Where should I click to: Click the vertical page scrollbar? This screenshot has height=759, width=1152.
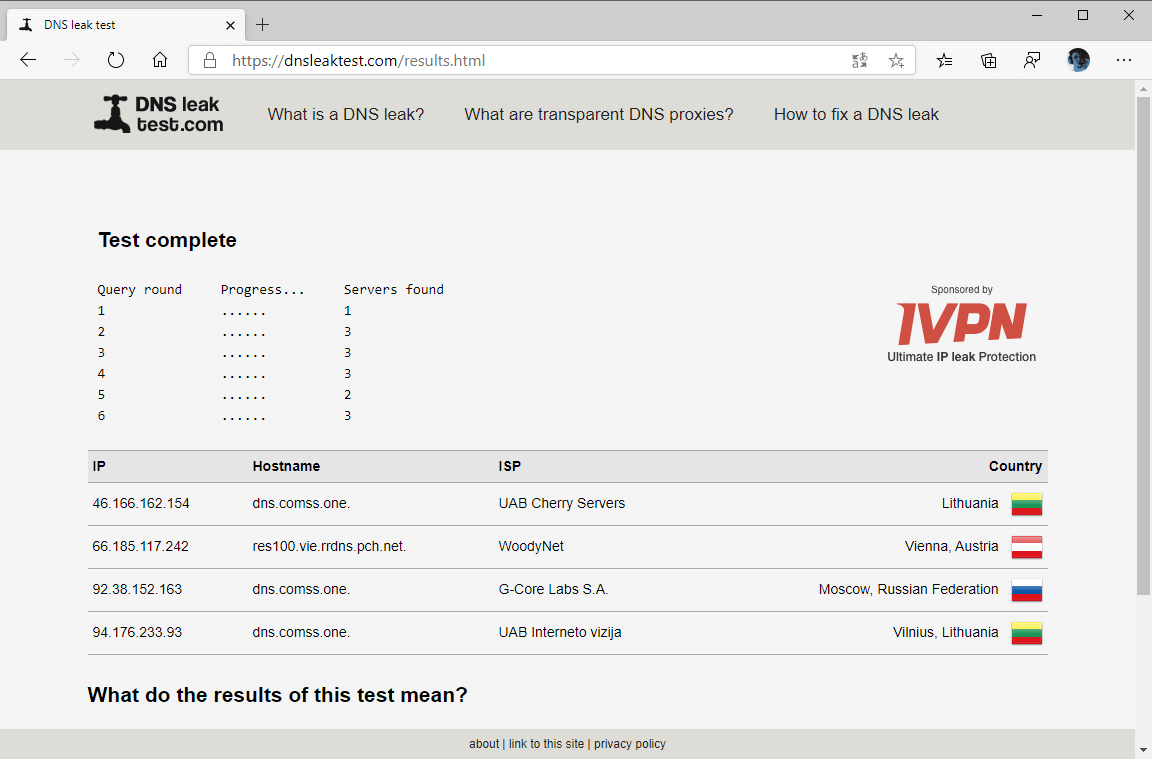coord(1143,345)
